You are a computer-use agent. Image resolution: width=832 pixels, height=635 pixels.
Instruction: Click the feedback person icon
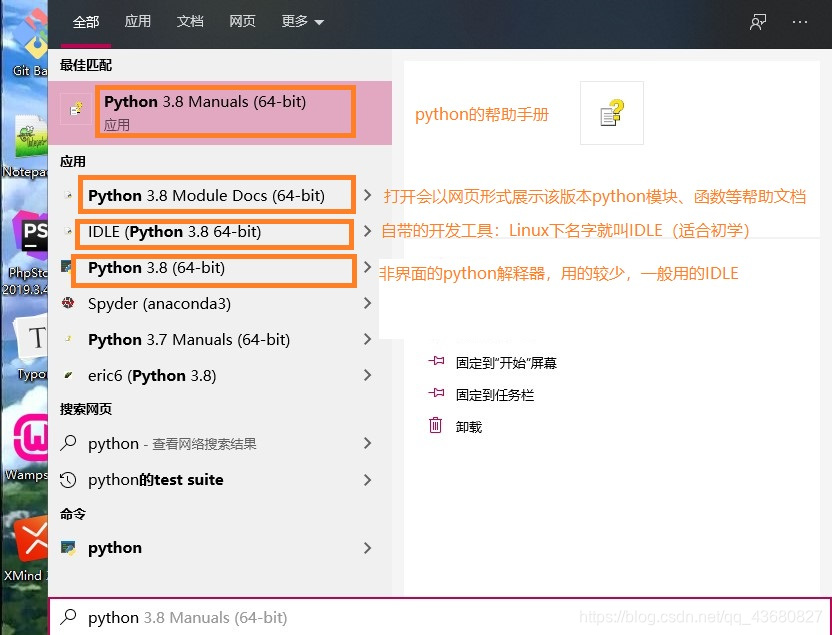pyautogui.click(x=758, y=22)
